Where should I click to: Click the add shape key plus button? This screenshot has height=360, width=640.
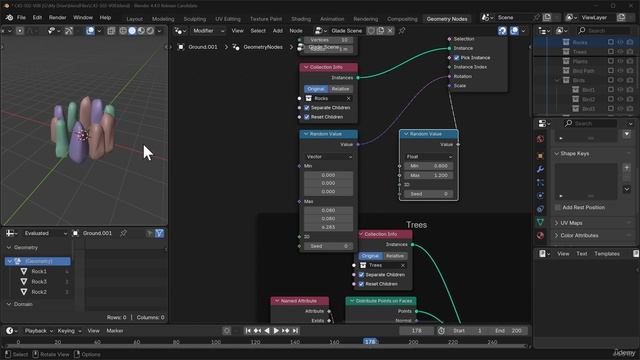click(627, 168)
